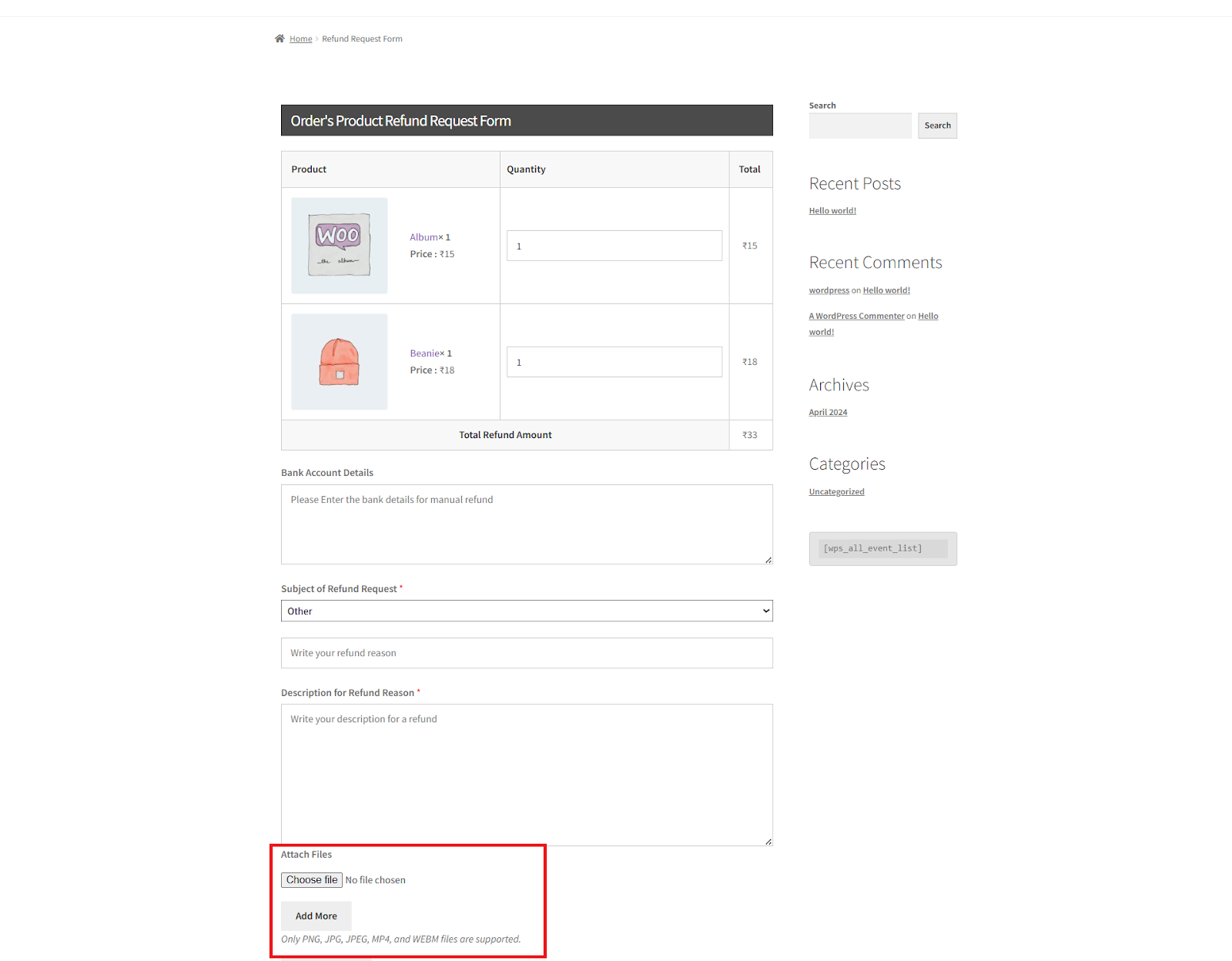Open the Uncategorized category
The height and width of the screenshot is (961, 1232).
tap(836, 491)
